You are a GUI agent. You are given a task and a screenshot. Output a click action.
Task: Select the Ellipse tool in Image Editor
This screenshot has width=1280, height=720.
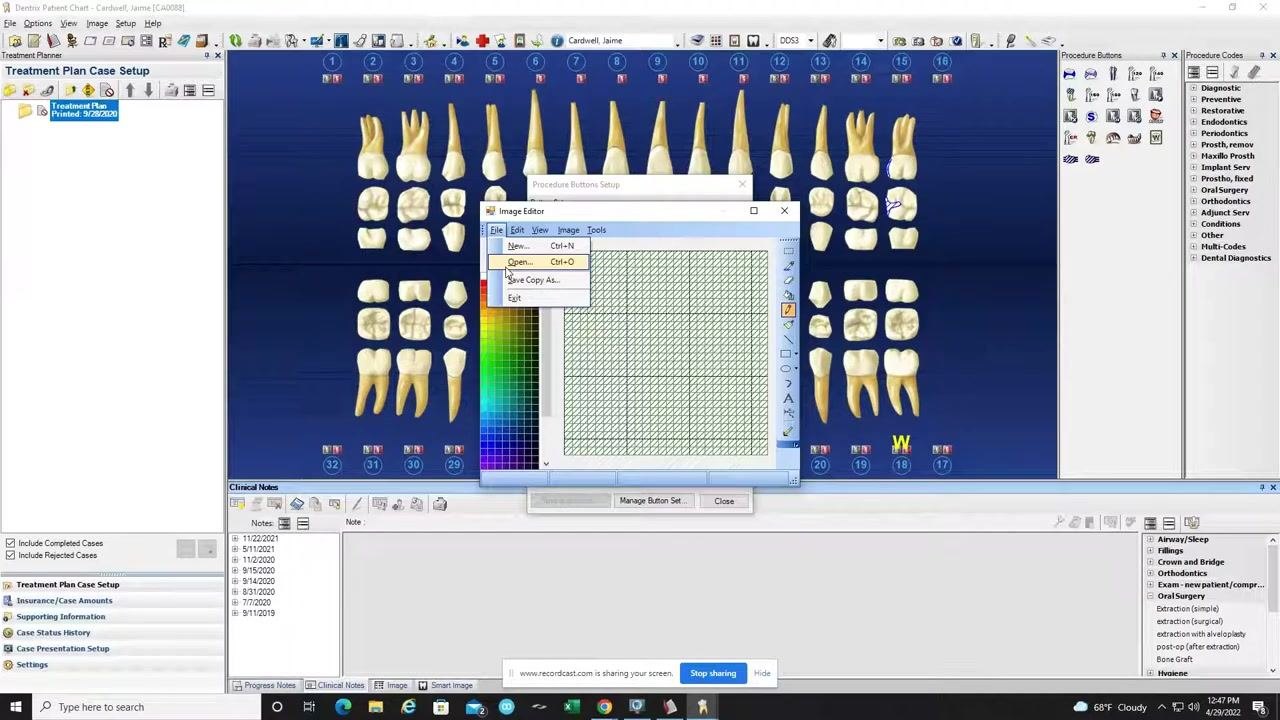pyautogui.click(x=788, y=369)
